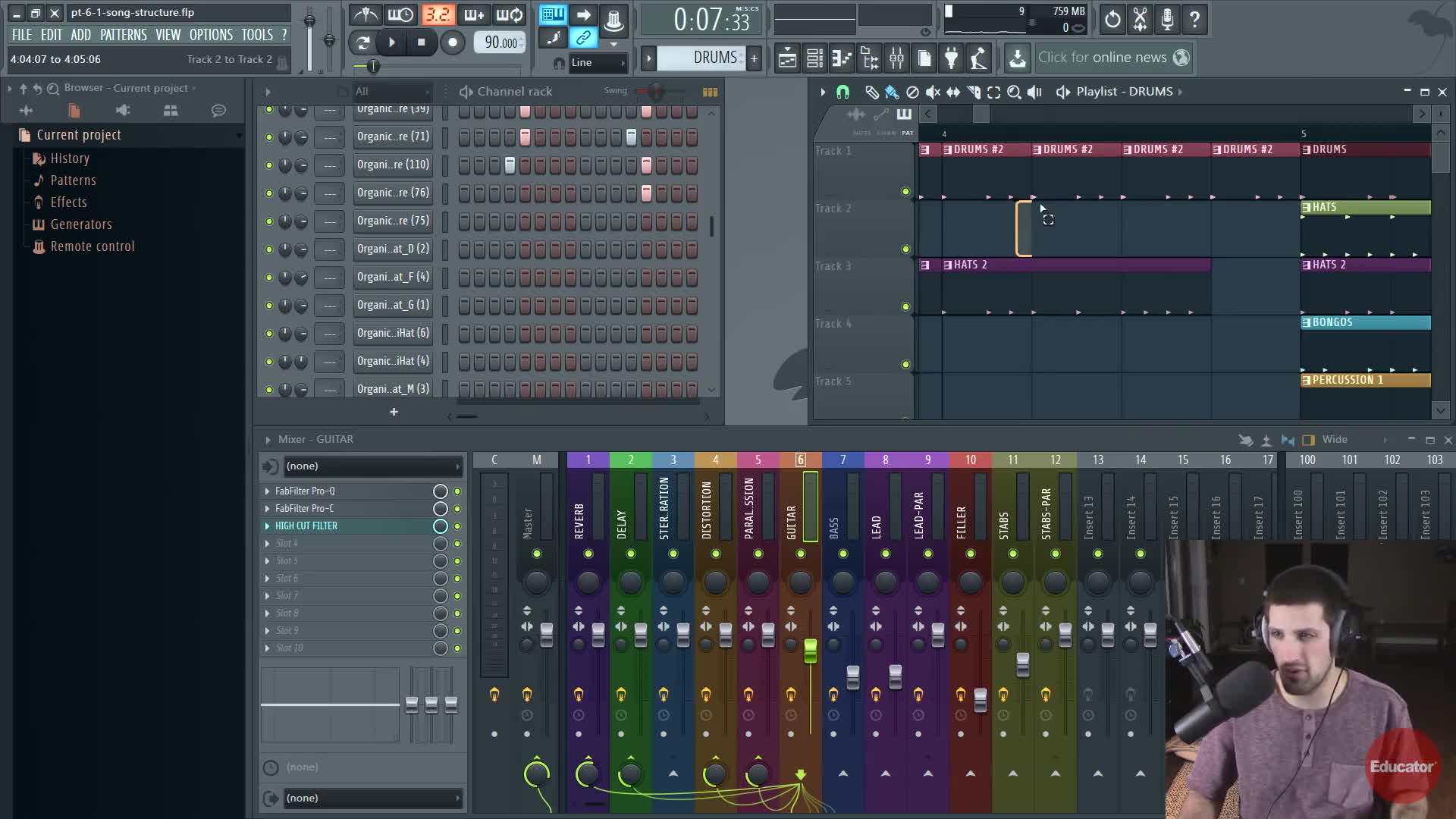This screenshot has height=819, width=1456.
Task: Select the Paint brush tool in Playlist
Action: coord(892,92)
